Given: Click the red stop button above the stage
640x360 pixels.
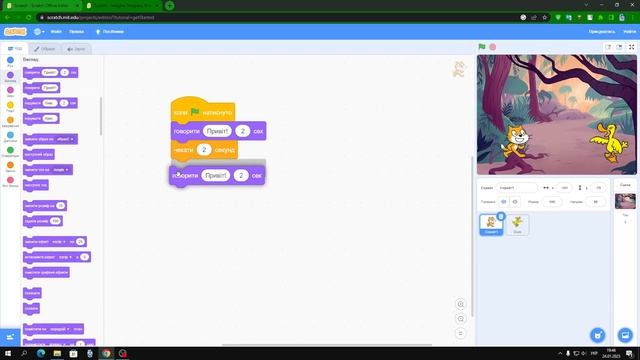Looking at the screenshot, I should click(493, 47).
